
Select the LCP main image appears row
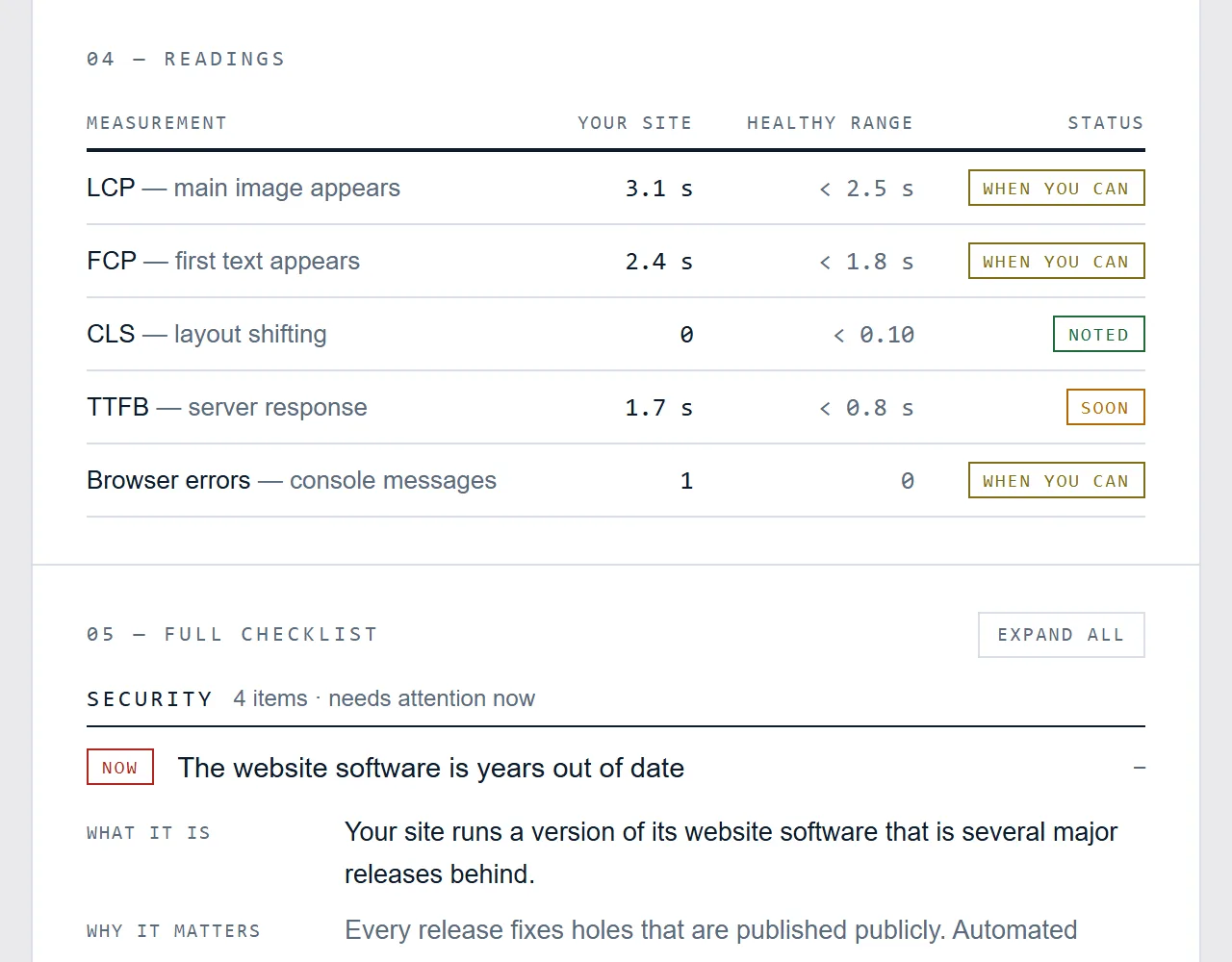click(616, 189)
